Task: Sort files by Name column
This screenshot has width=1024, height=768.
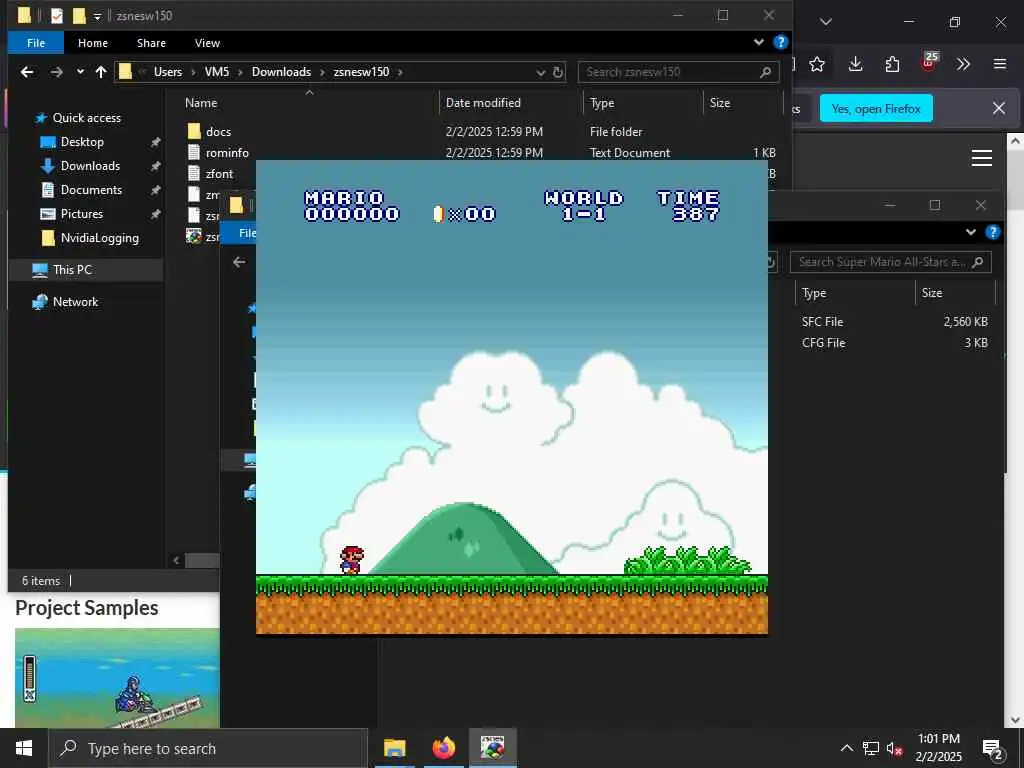Action: click(201, 103)
